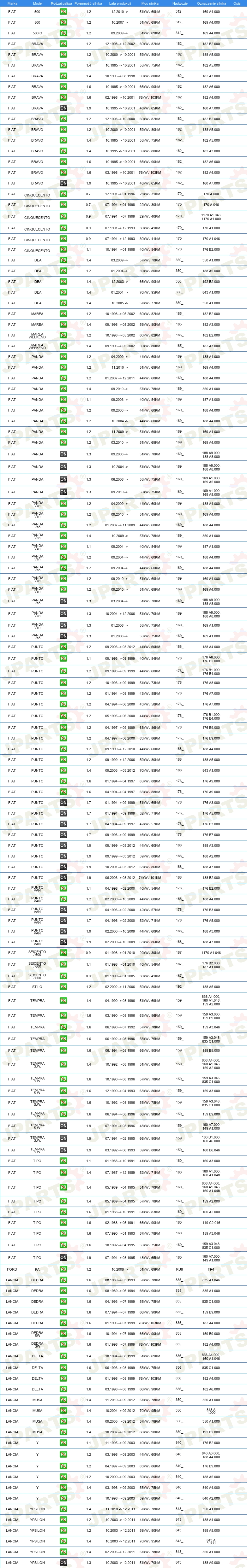Click the '23kW / 31KM' power cell
This screenshot has height=1568, width=247.
point(150,194)
